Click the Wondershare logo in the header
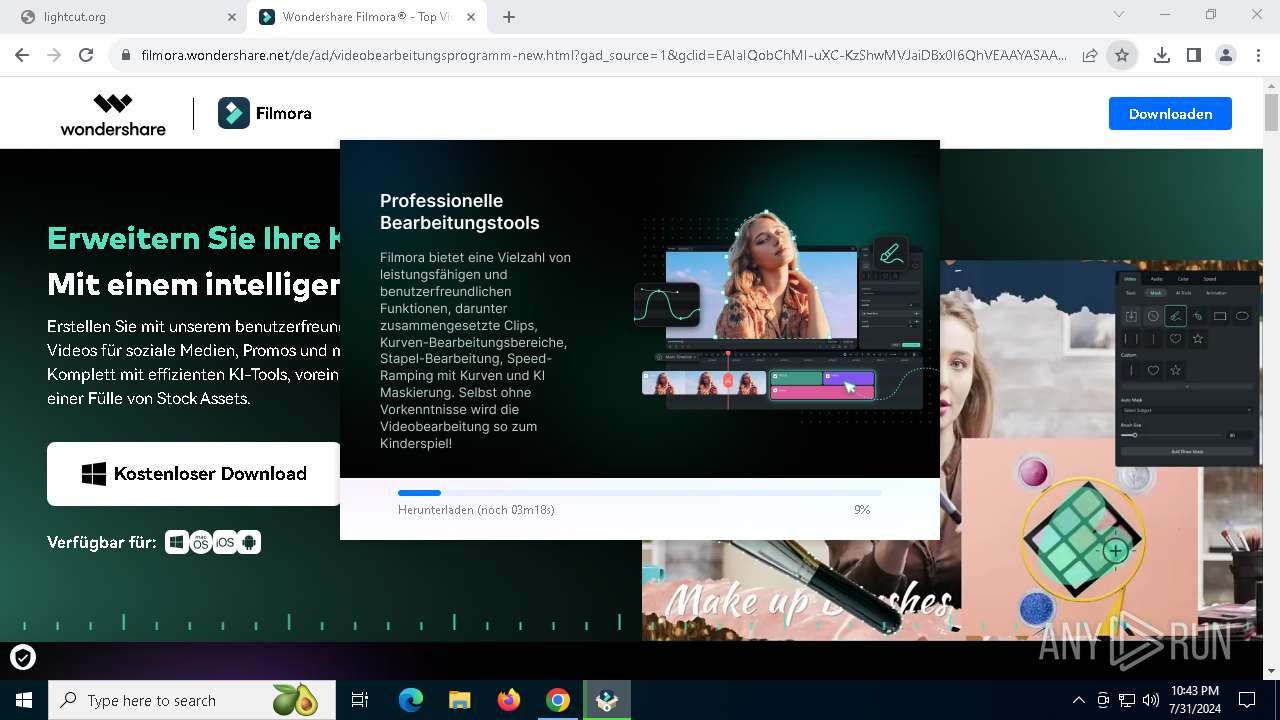 [x=113, y=114]
